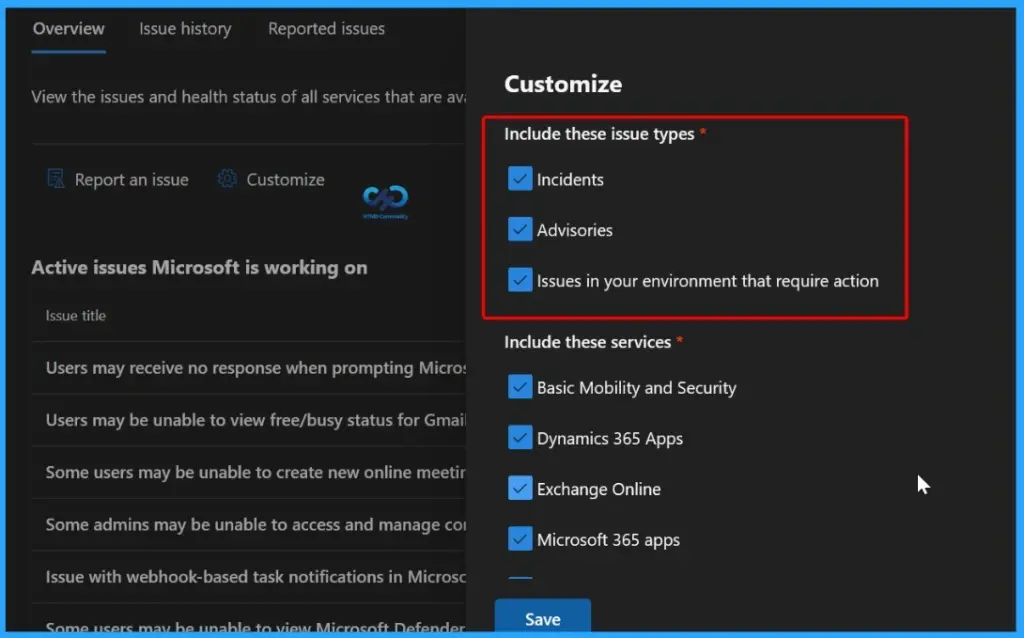Click the Customize label in toolbar

[x=285, y=180]
